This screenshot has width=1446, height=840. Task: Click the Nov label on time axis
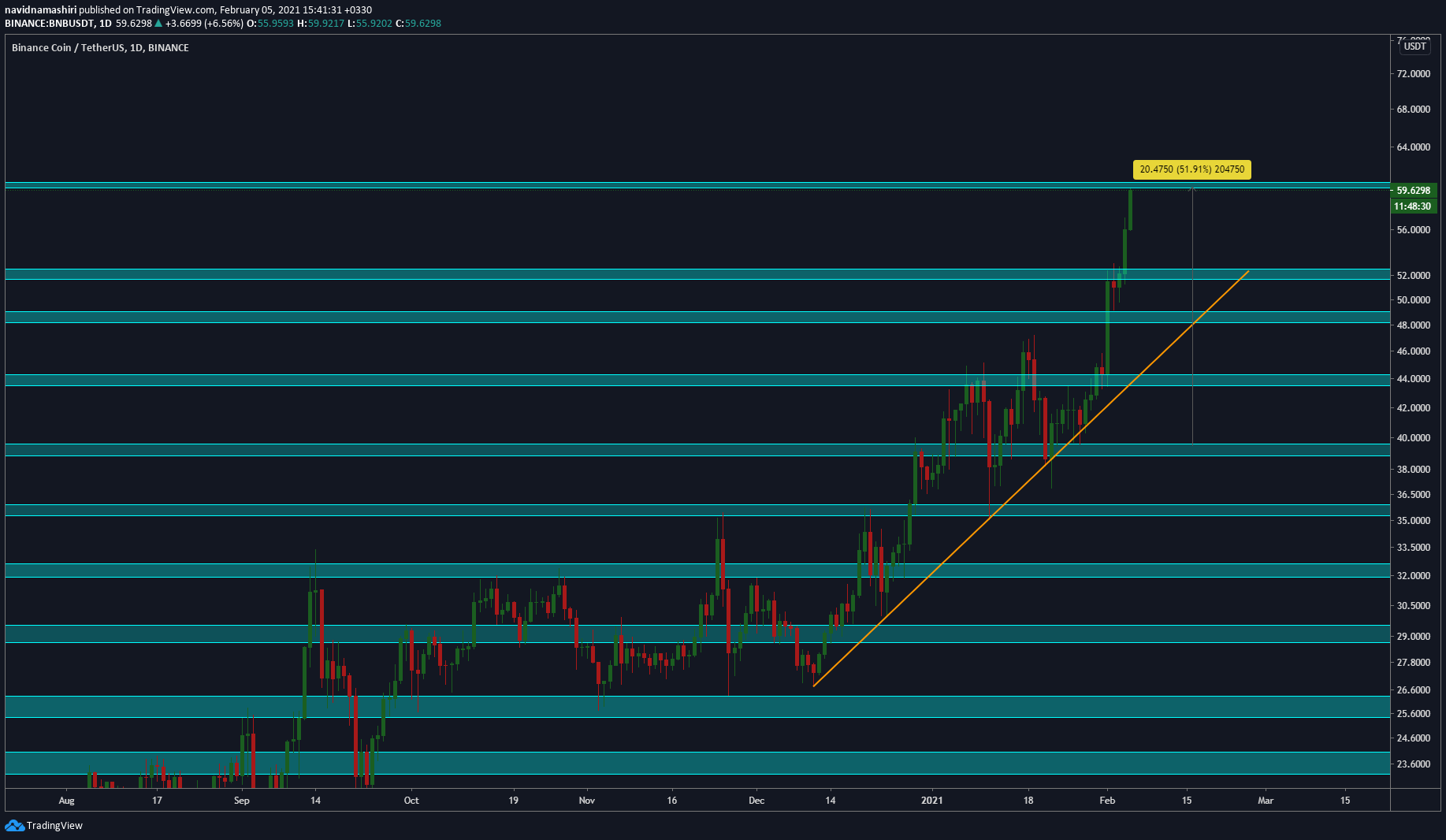click(x=586, y=801)
